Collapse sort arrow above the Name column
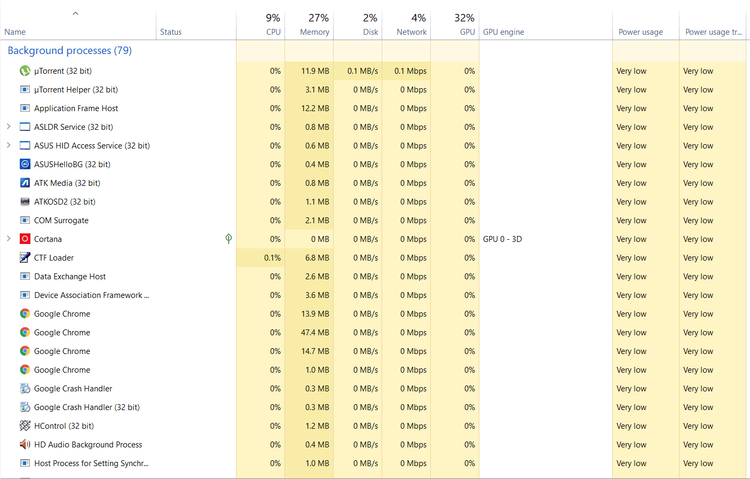Screen dimensions: 750x479 pyautogui.click(x=76, y=14)
